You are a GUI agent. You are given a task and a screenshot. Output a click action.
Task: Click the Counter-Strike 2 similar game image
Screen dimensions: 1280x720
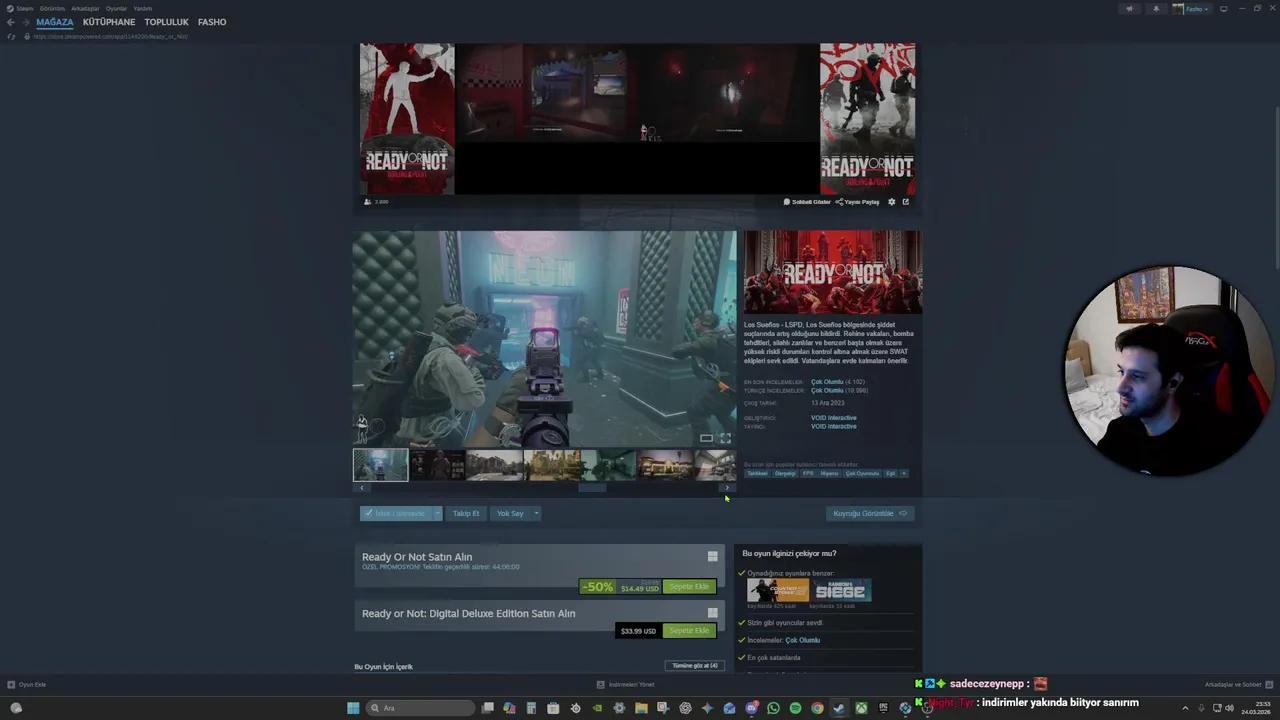(778, 590)
